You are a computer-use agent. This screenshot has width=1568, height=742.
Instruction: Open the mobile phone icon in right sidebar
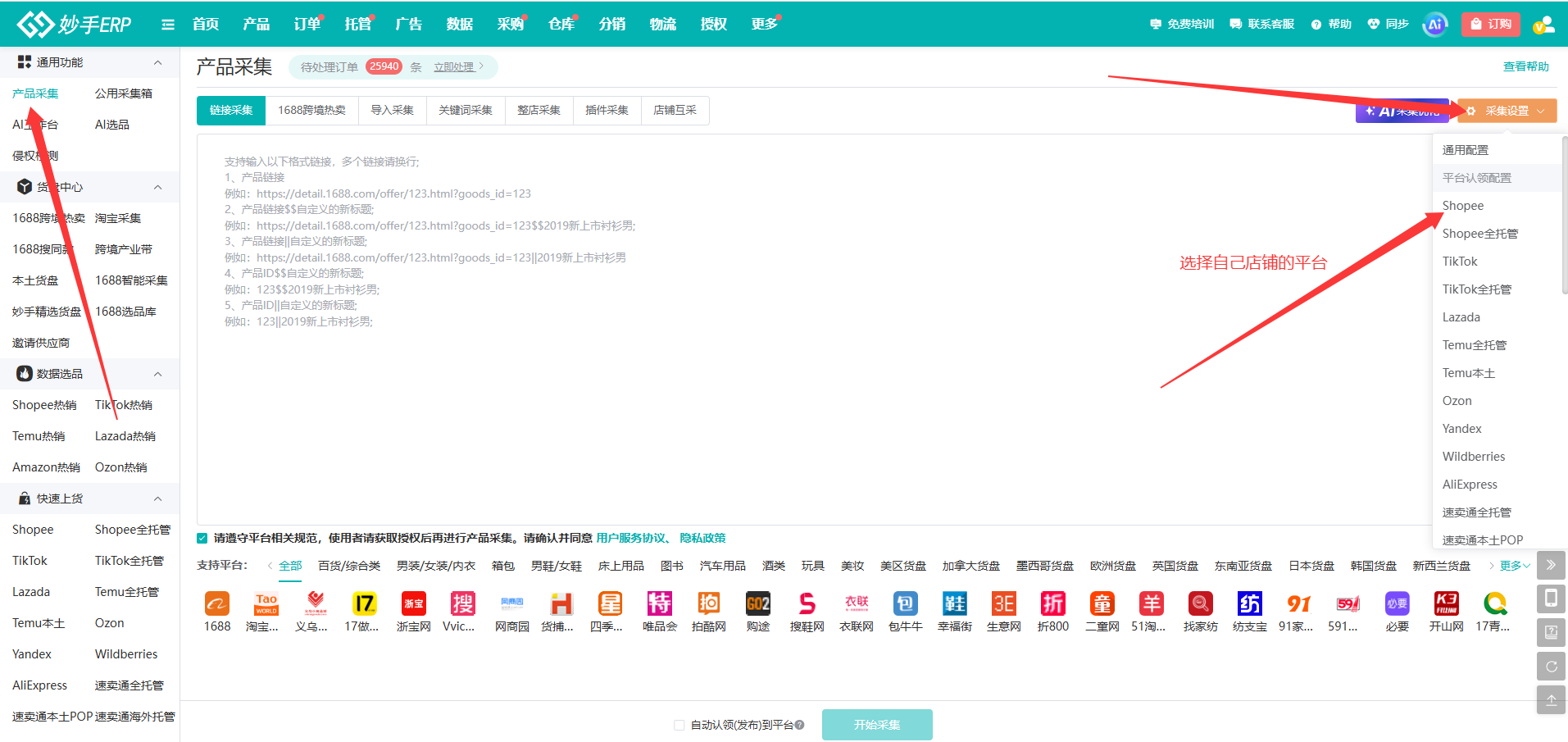(x=1551, y=599)
